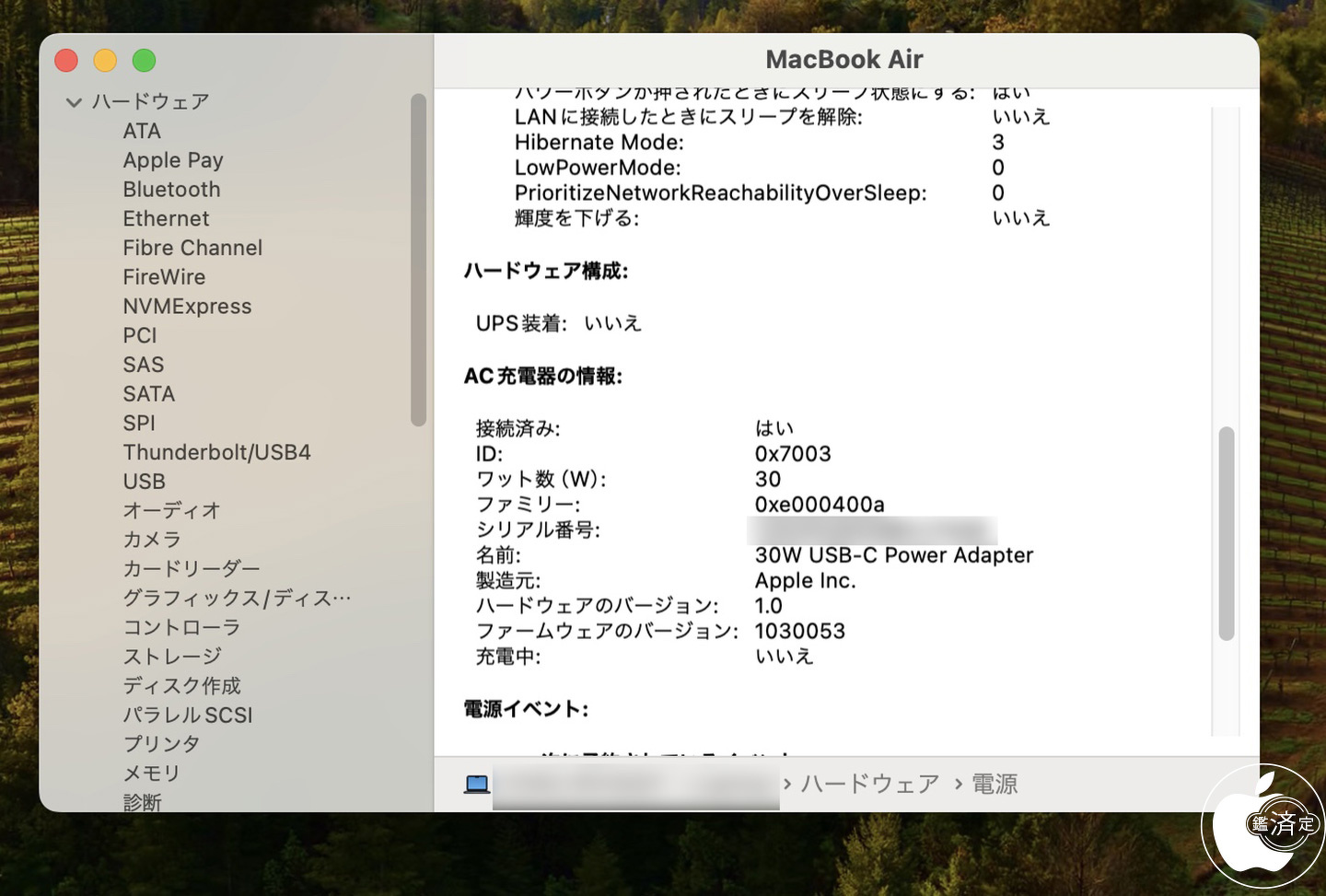The image size is (1326, 896).
Task: Show Thunderbolt/USB4 details
Action: (217, 452)
